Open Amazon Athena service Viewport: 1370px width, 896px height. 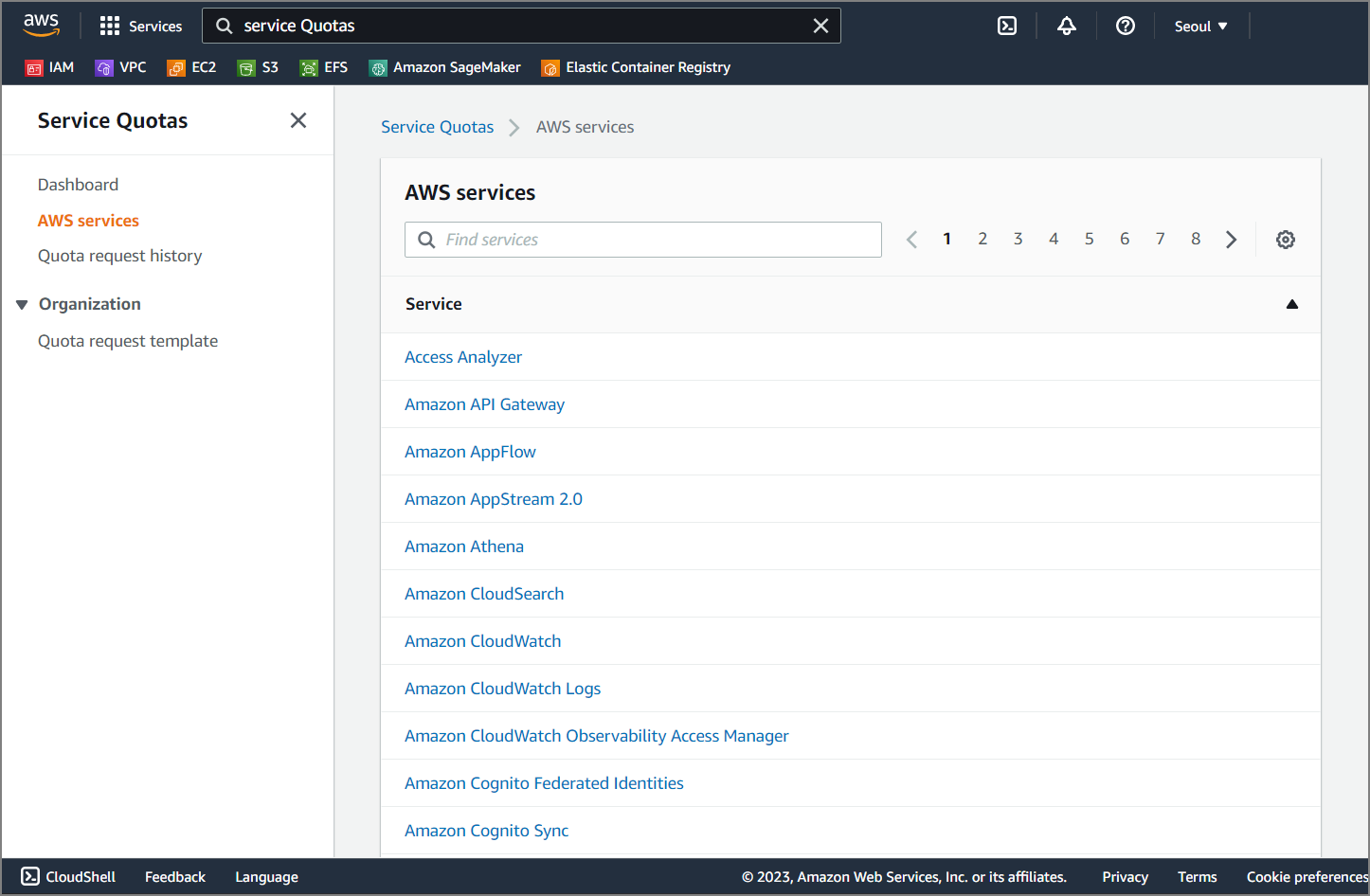pos(464,547)
